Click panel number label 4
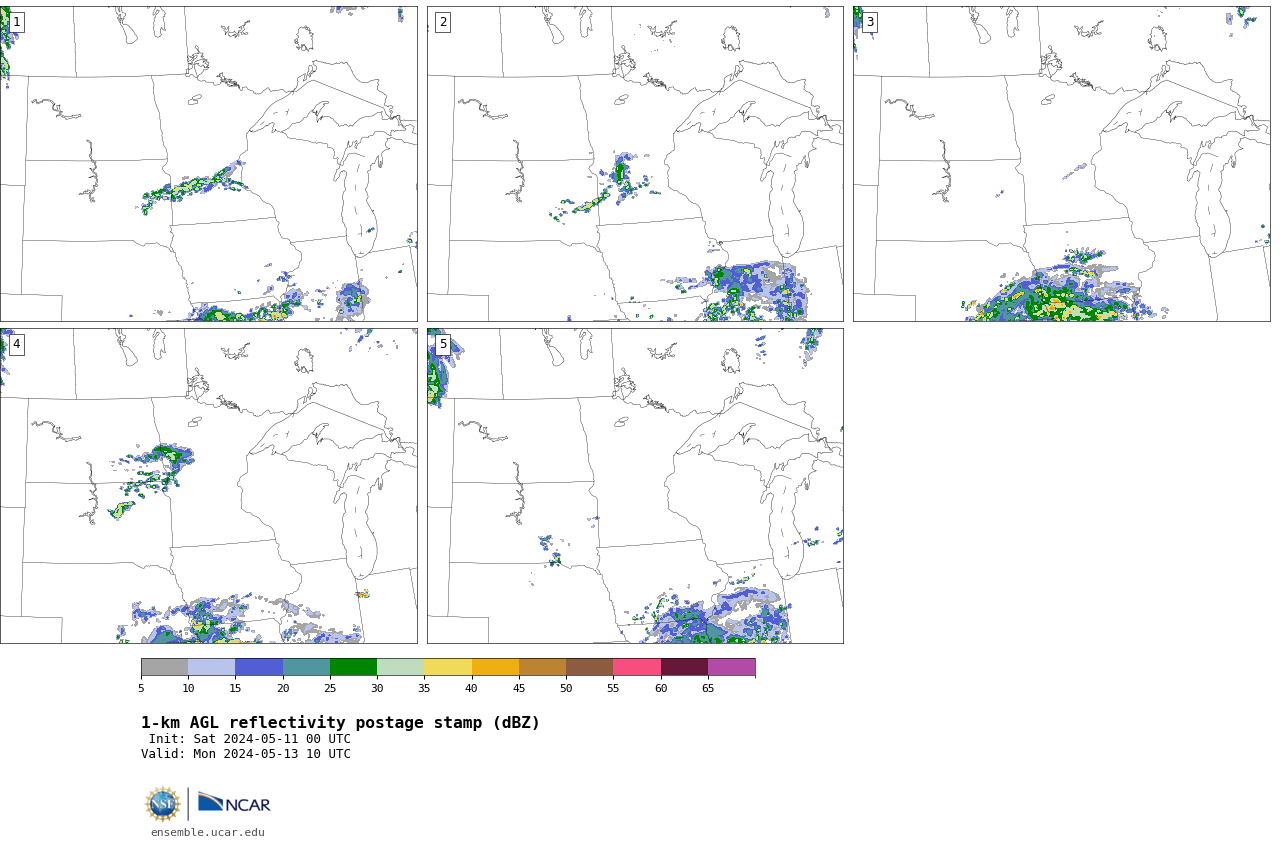Viewport: 1280px width, 844px height. (16, 344)
